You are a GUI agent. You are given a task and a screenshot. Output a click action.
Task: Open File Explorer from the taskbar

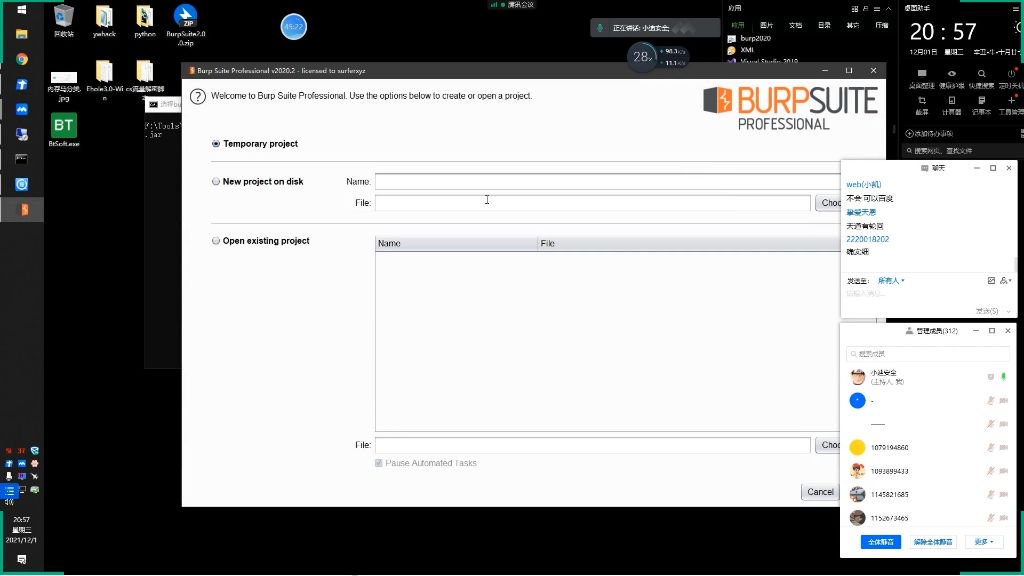(22, 34)
